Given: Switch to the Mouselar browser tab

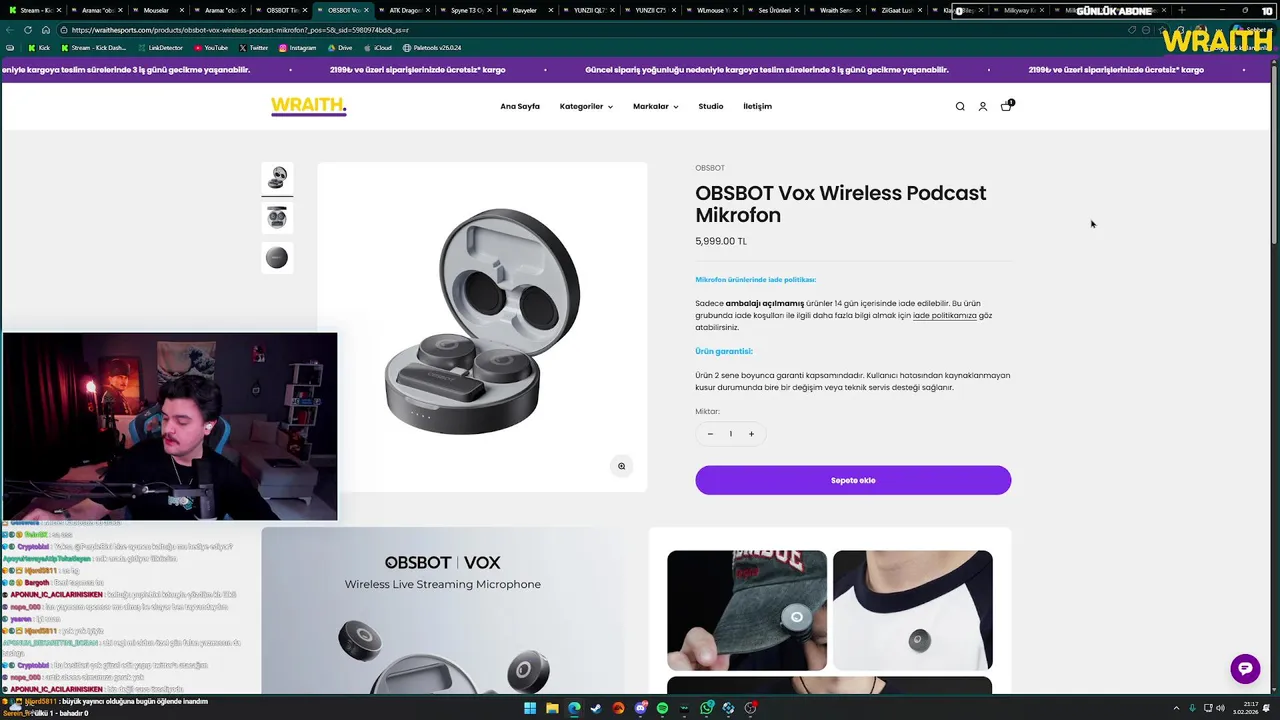Looking at the screenshot, I should click(x=155, y=10).
